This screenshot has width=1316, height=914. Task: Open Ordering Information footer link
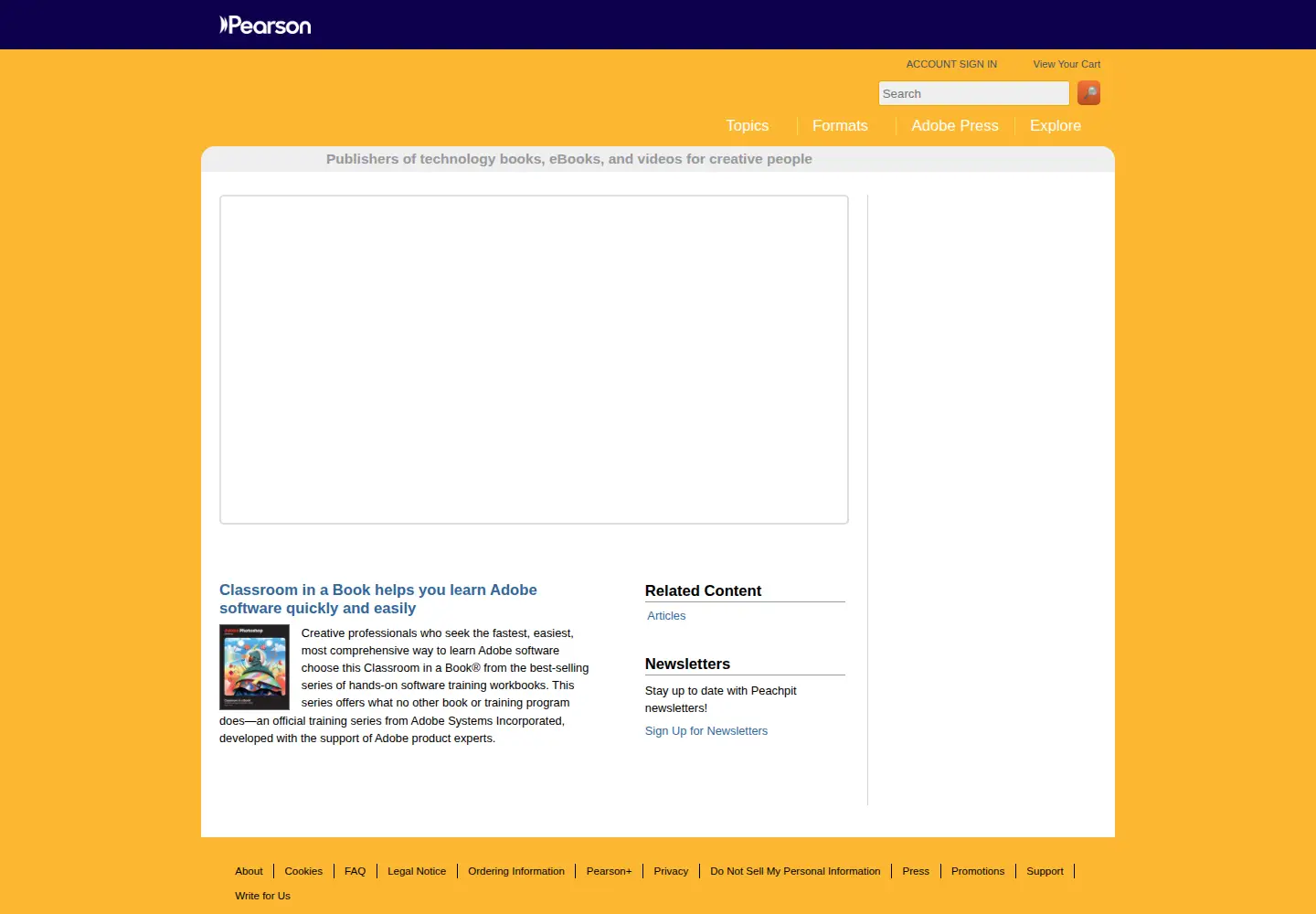pos(516,871)
